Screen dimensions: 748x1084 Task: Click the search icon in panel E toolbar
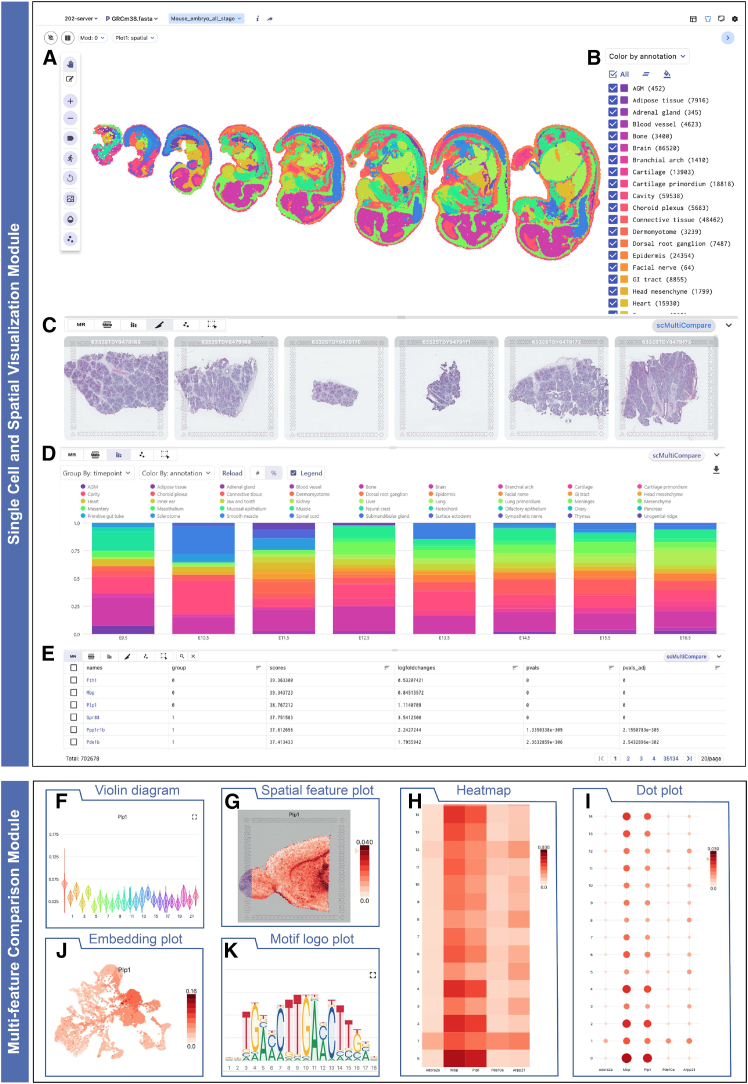point(182,656)
